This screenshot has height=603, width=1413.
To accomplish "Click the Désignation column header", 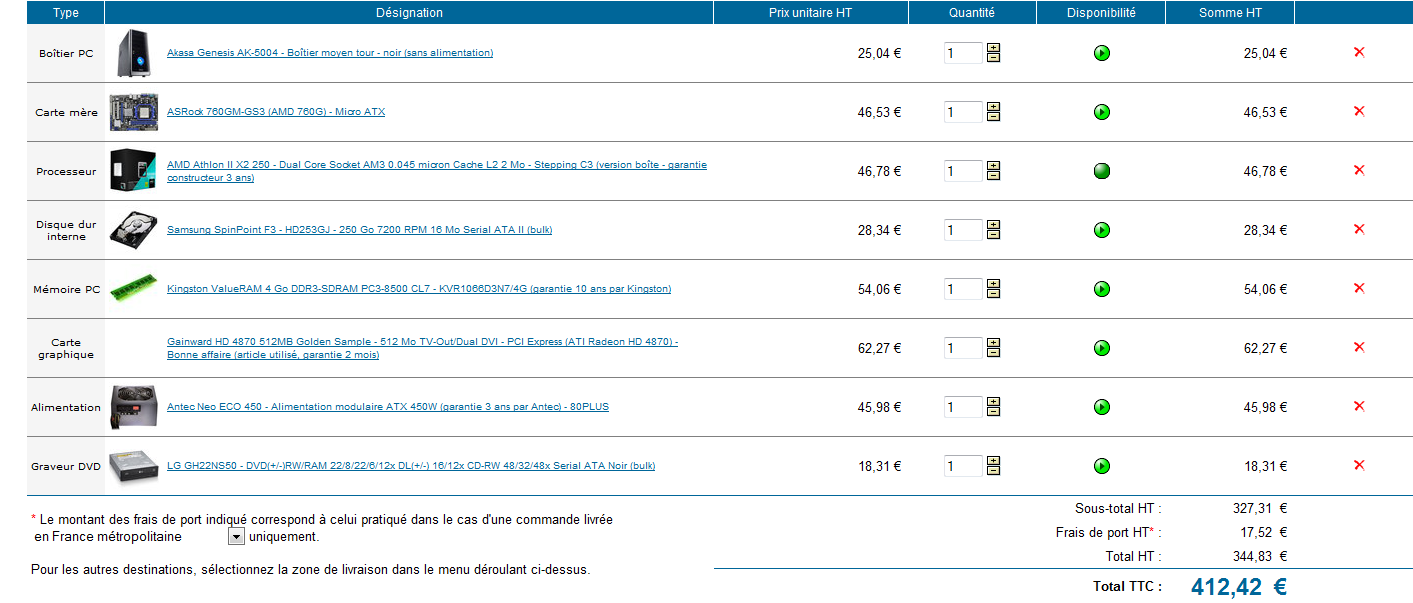I will click(x=409, y=13).
